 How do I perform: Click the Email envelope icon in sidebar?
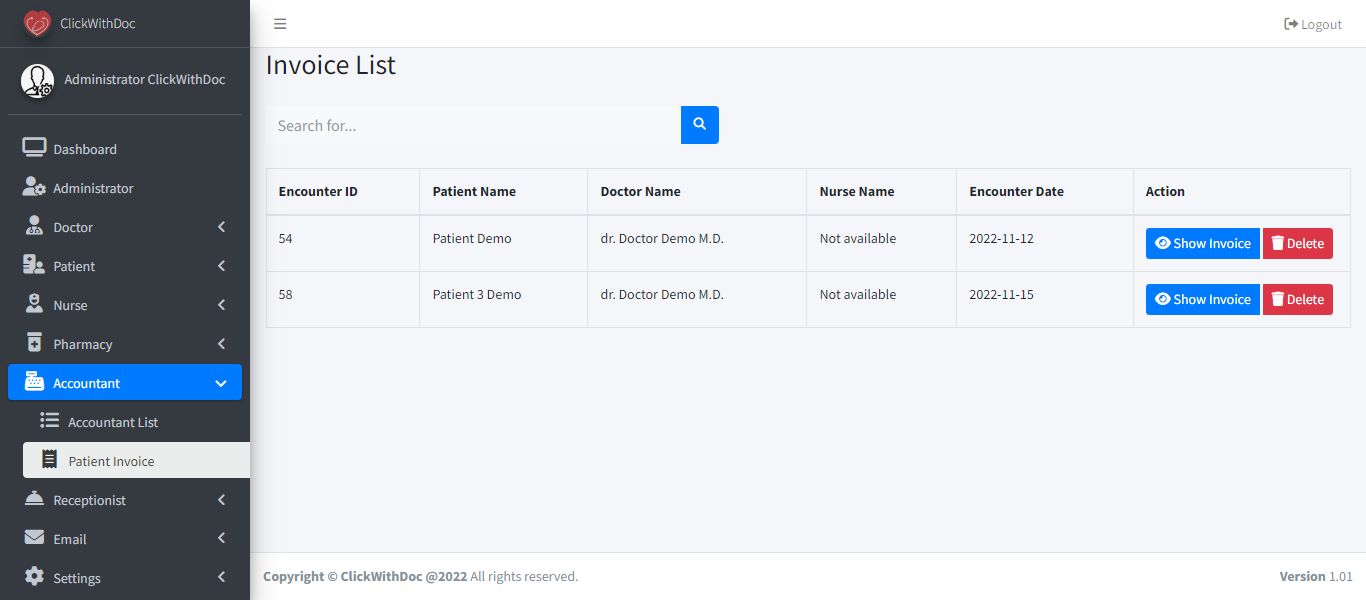point(35,539)
